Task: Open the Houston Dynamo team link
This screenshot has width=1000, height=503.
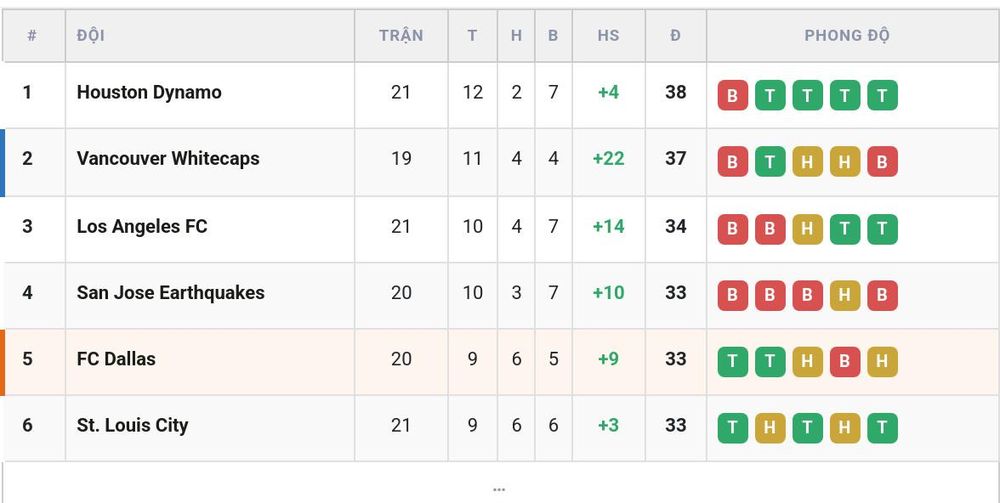Action: point(149,92)
